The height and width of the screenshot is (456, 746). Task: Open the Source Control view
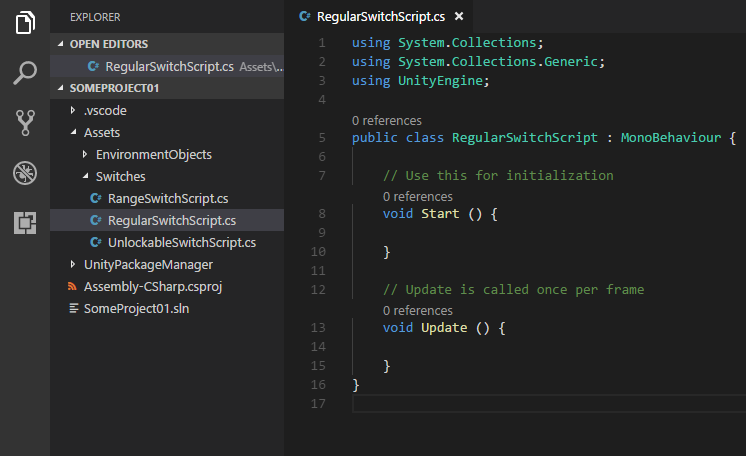25,123
